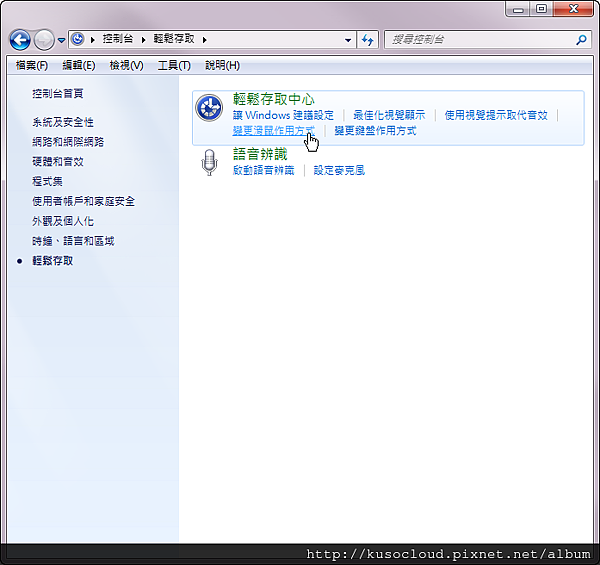Click 變更鍵盤作用方式 link

point(375,131)
